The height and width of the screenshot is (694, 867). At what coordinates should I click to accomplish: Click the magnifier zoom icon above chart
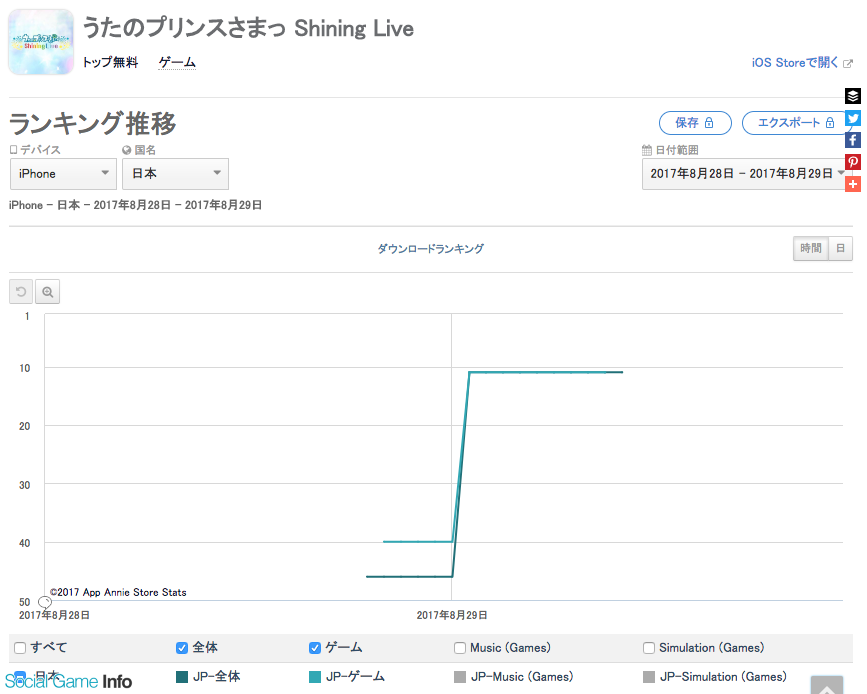(48, 291)
